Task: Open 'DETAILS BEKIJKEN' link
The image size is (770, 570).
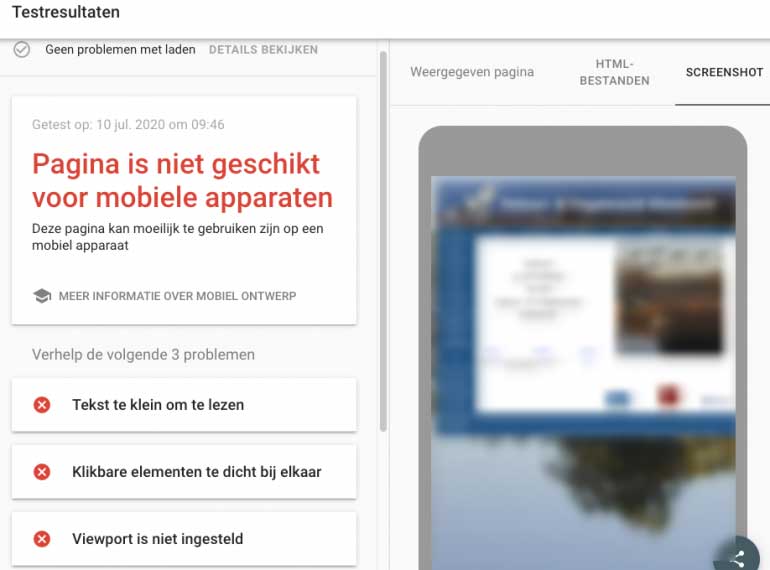Action: pos(263,50)
